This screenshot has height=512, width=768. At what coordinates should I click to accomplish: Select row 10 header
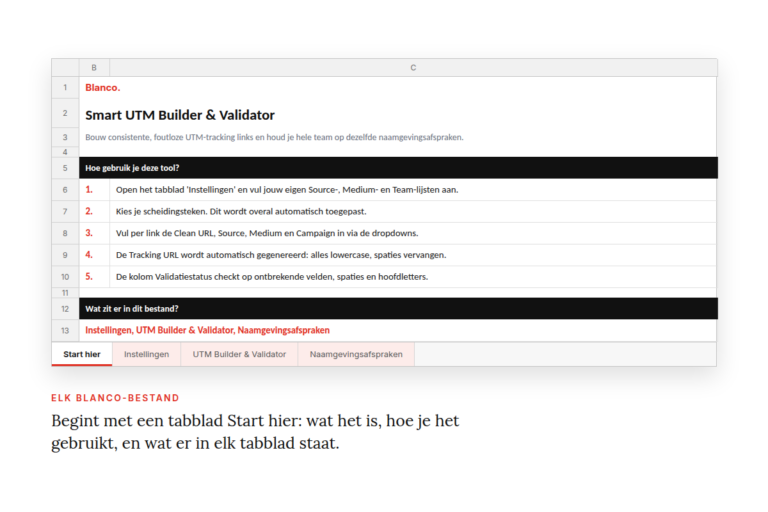point(65,277)
